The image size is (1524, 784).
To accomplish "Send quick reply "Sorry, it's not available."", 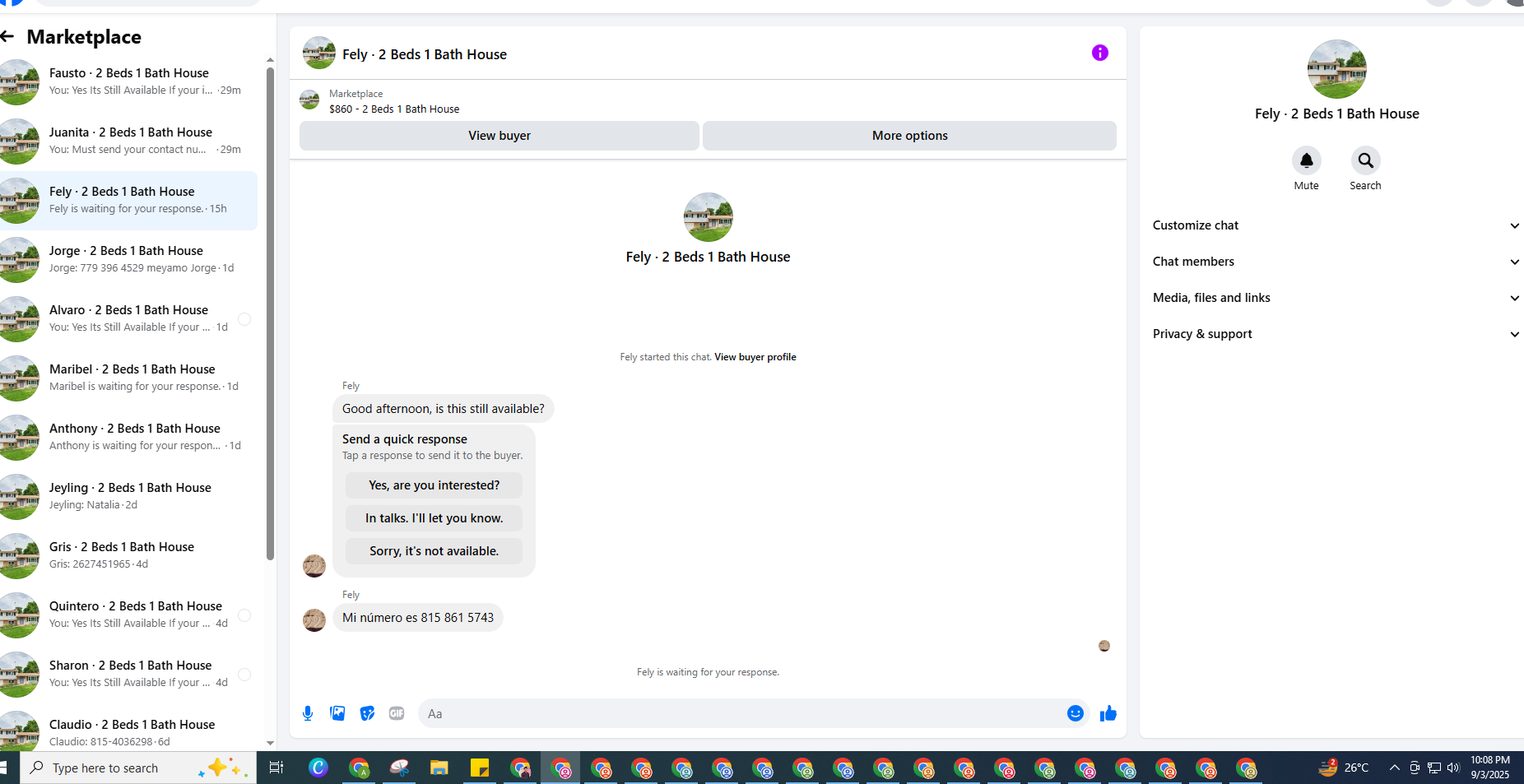I will (x=434, y=551).
